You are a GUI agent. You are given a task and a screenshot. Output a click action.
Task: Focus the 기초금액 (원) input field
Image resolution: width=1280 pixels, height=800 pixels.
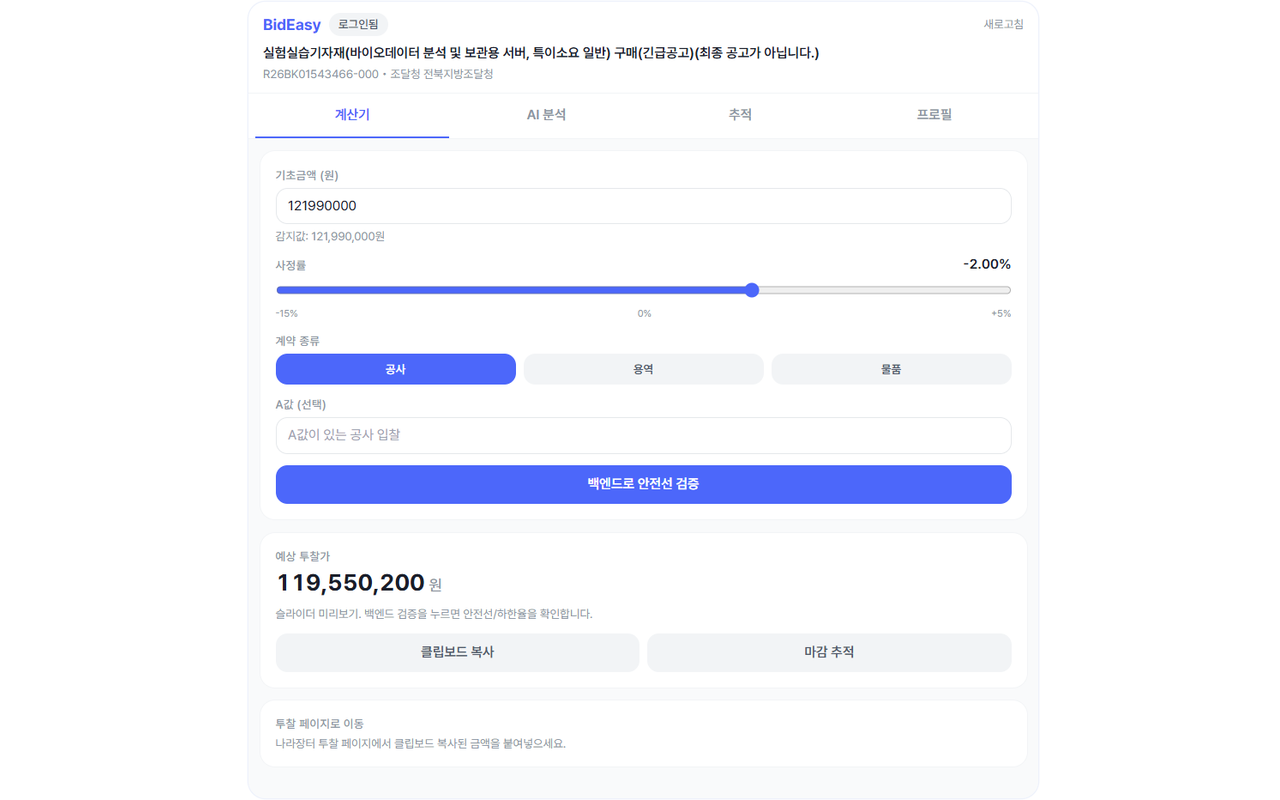click(643, 206)
